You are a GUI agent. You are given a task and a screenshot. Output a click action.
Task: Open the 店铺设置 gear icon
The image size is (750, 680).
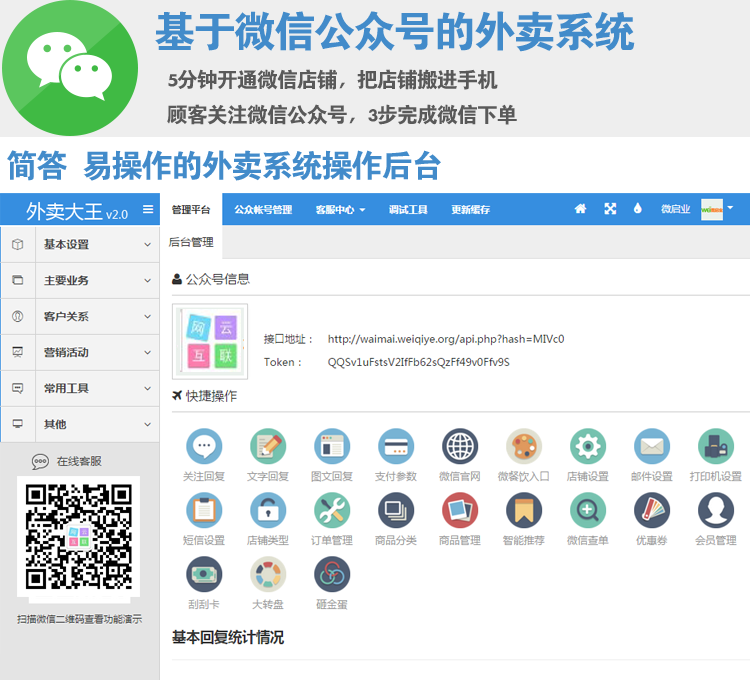coord(588,446)
